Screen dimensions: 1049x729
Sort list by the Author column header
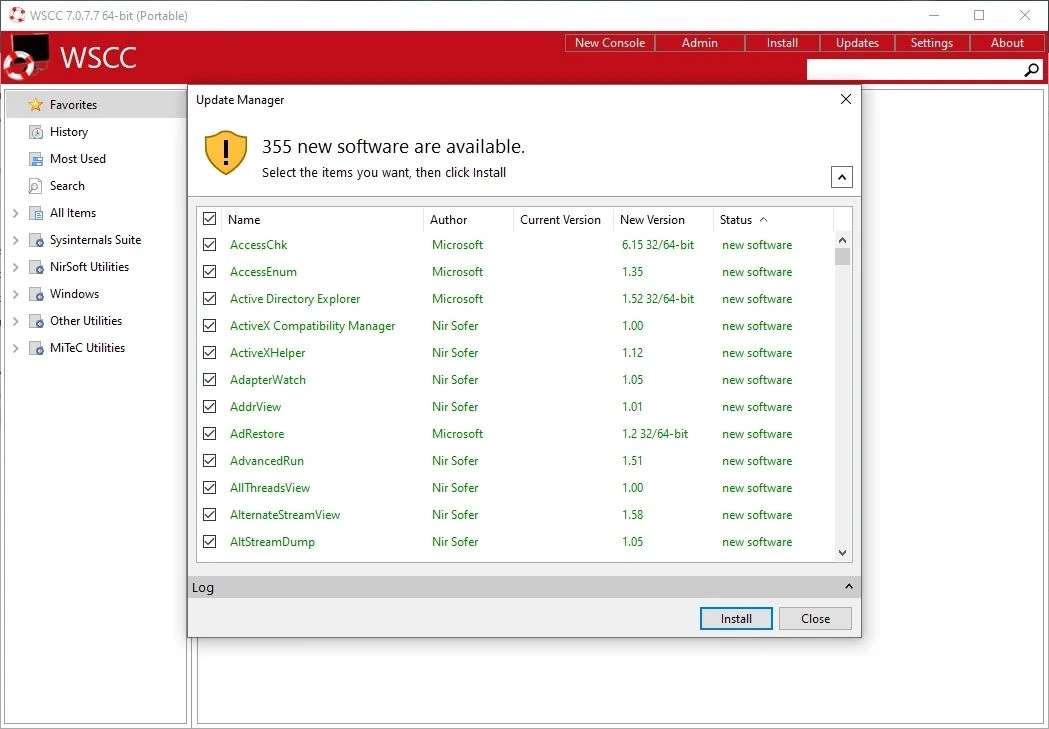448,219
